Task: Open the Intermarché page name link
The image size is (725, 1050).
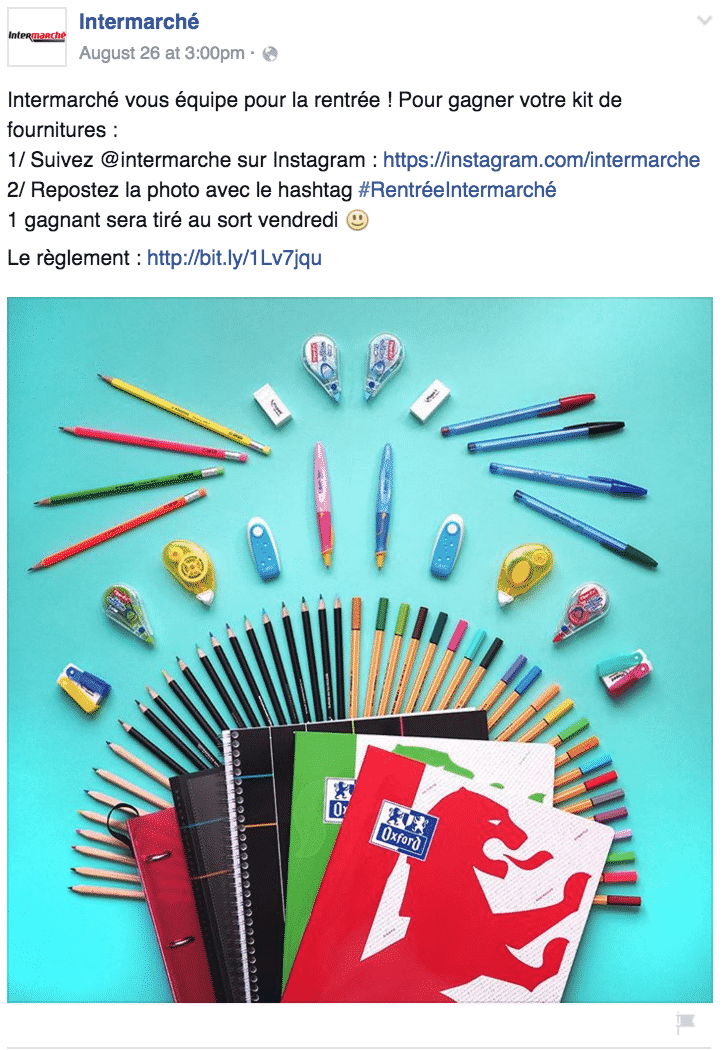Action: point(139,21)
